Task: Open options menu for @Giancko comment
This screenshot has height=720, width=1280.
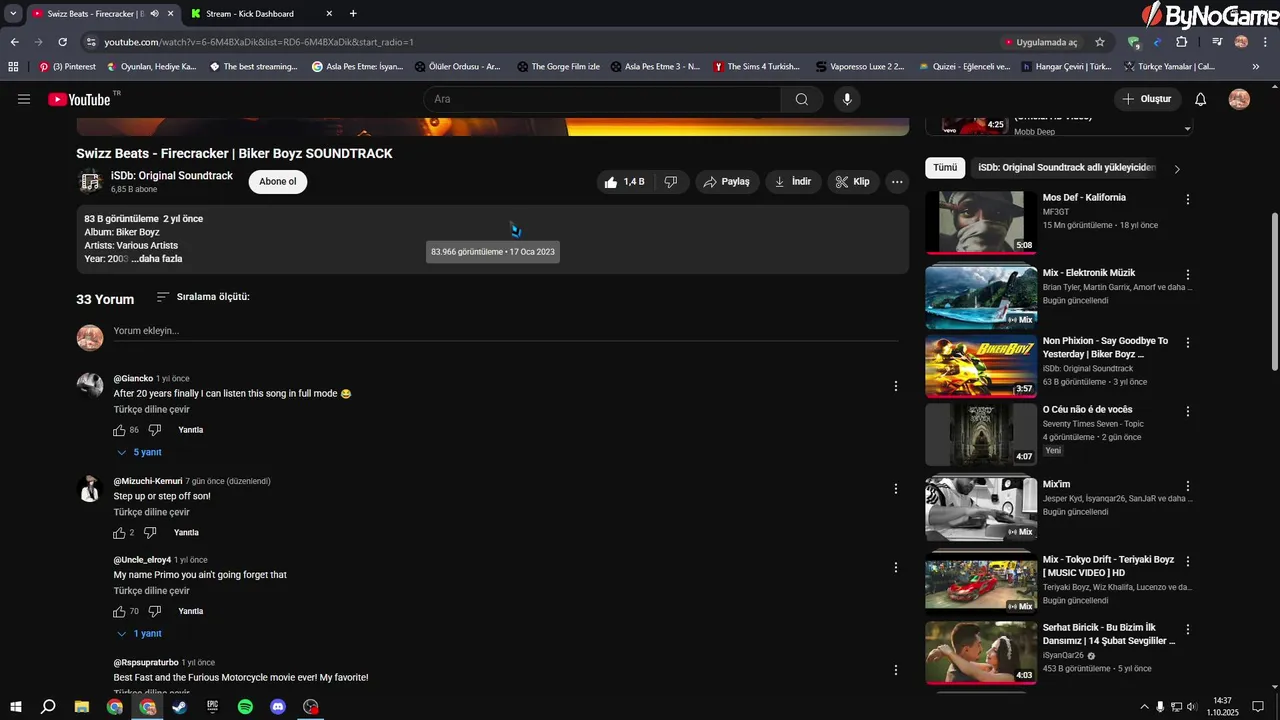Action: 896,386
